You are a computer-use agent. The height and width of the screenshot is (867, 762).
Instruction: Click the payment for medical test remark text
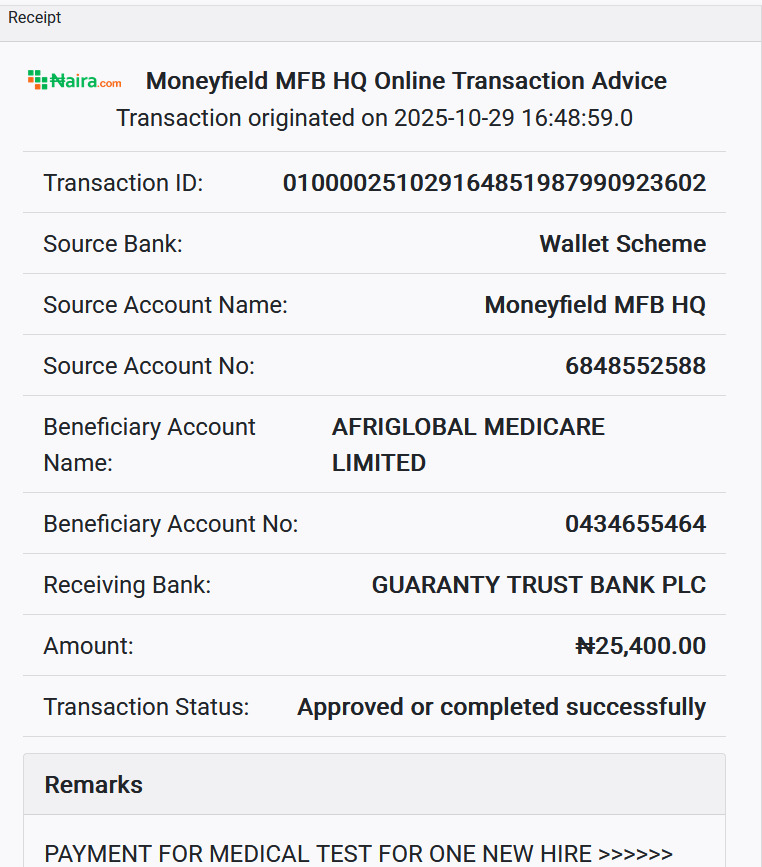click(358, 853)
